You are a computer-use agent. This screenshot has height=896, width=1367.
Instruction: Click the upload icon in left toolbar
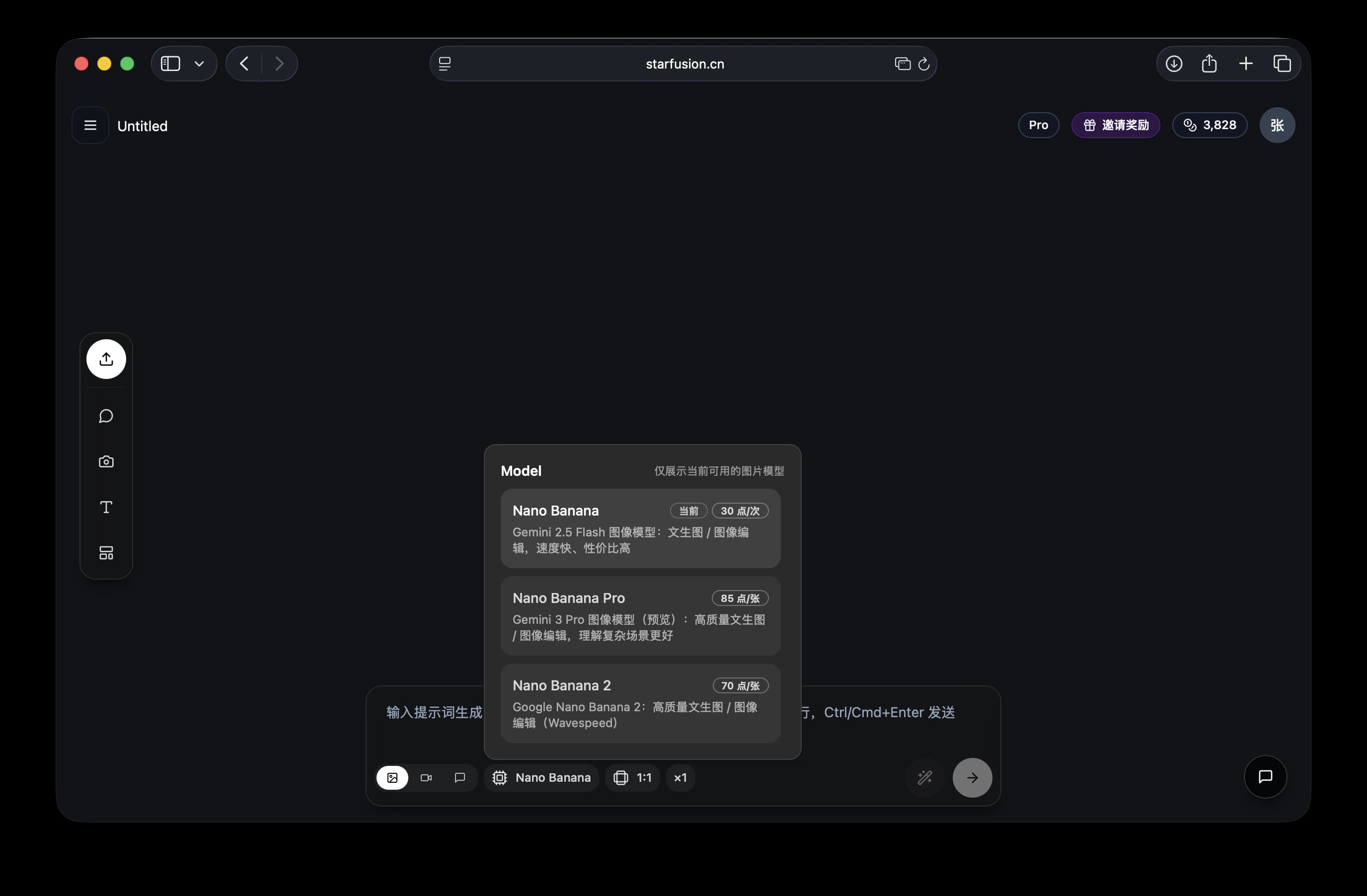[106, 359]
